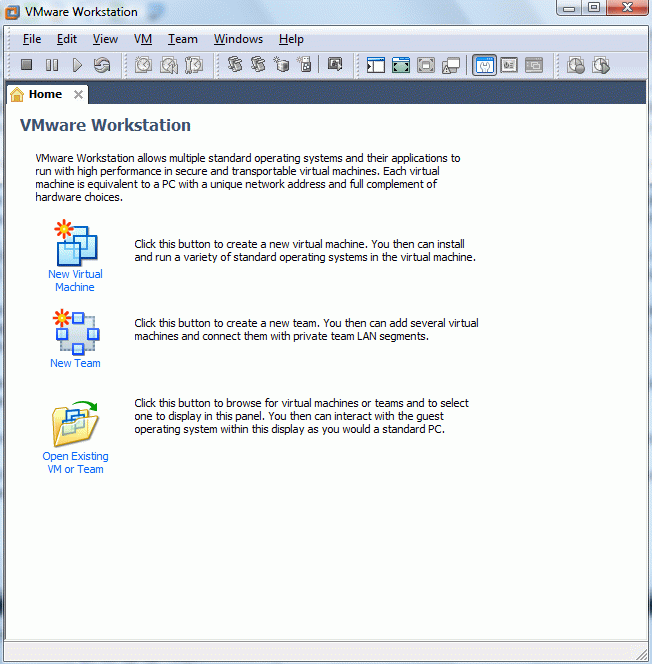652x664 pixels.
Task: Maximize the VMware Workstation window
Action: [594, 7]
